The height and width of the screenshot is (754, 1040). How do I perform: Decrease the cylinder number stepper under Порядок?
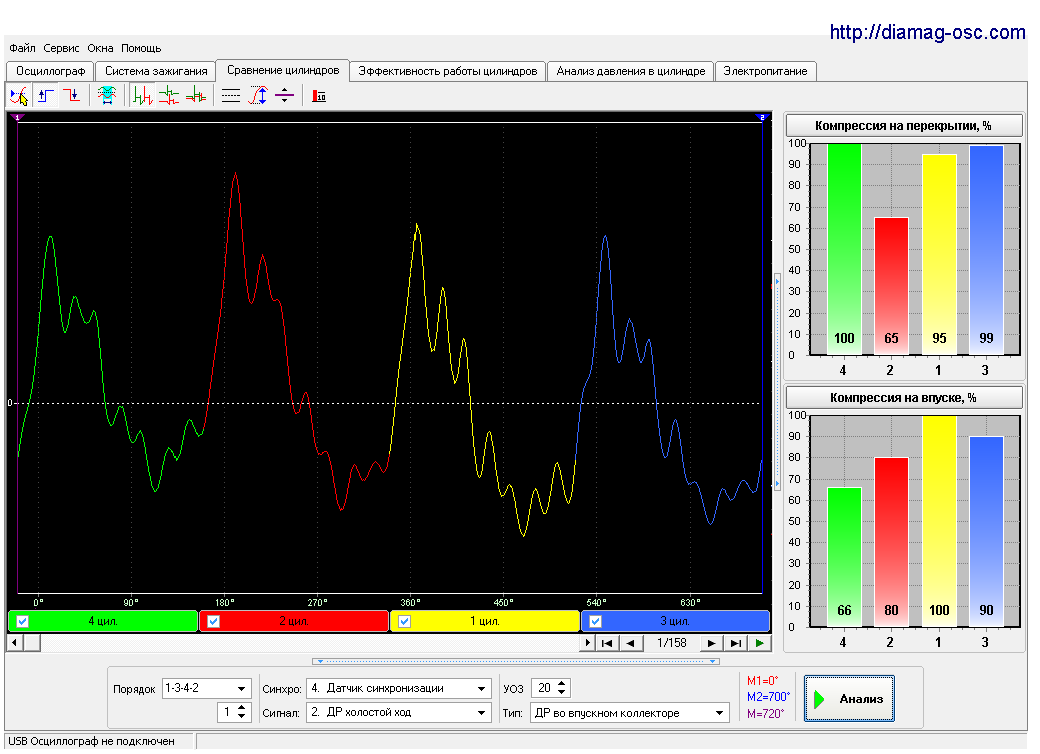[x=241, y=717]
